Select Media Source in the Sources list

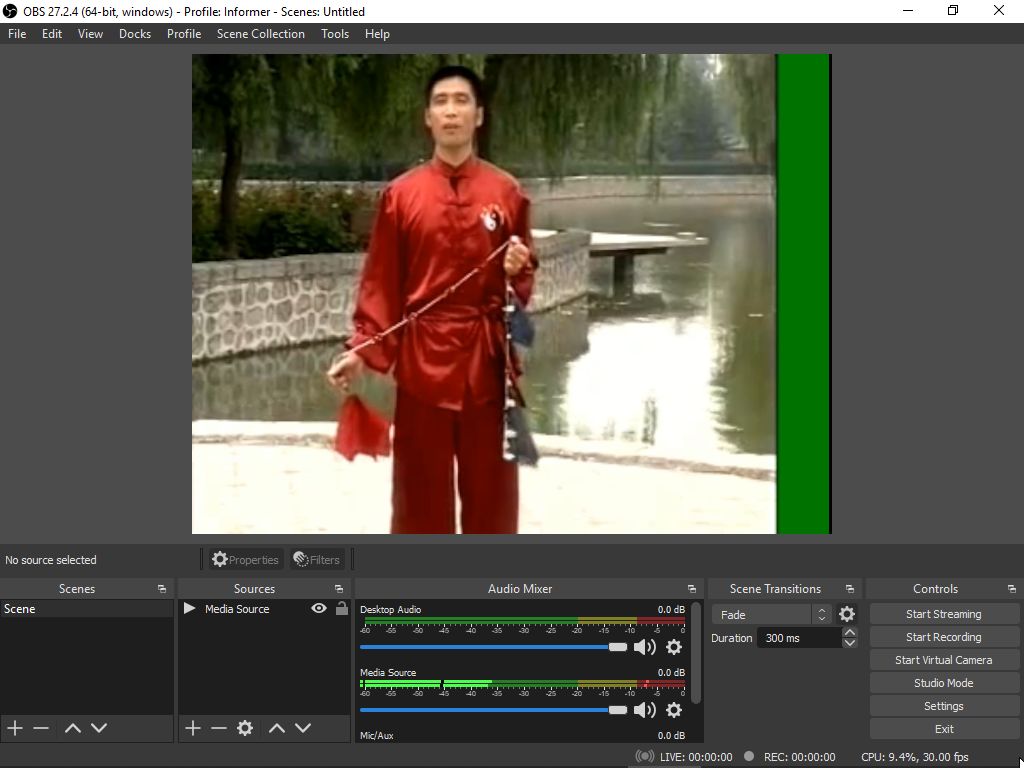[238, 608]
